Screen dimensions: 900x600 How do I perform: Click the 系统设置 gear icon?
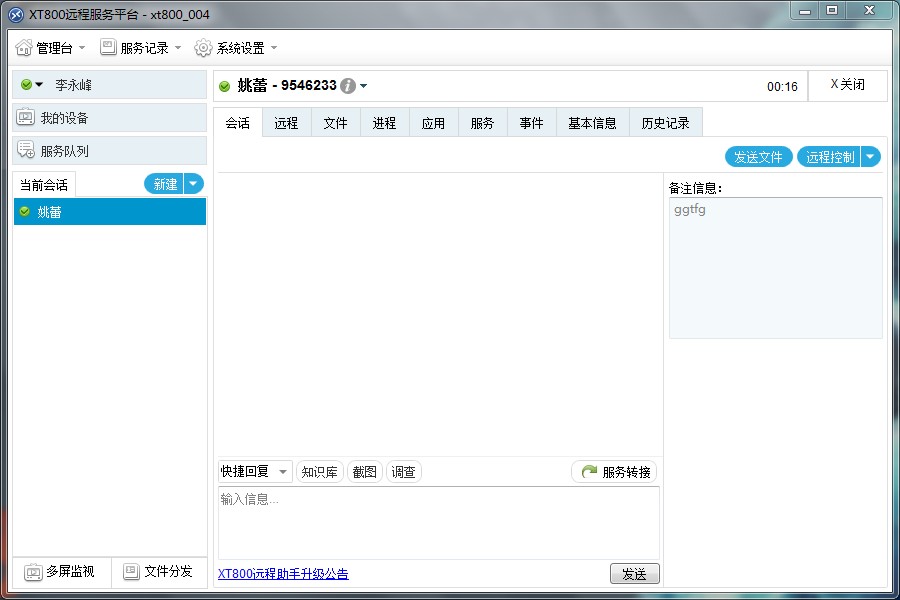point(203,48)
